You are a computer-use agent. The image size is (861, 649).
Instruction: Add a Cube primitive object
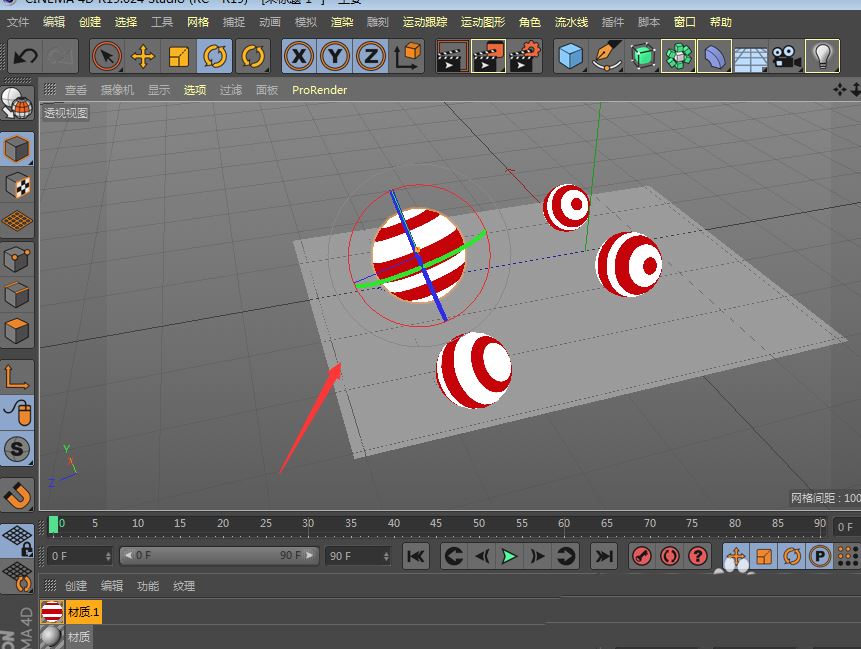[x=571, y=57]
